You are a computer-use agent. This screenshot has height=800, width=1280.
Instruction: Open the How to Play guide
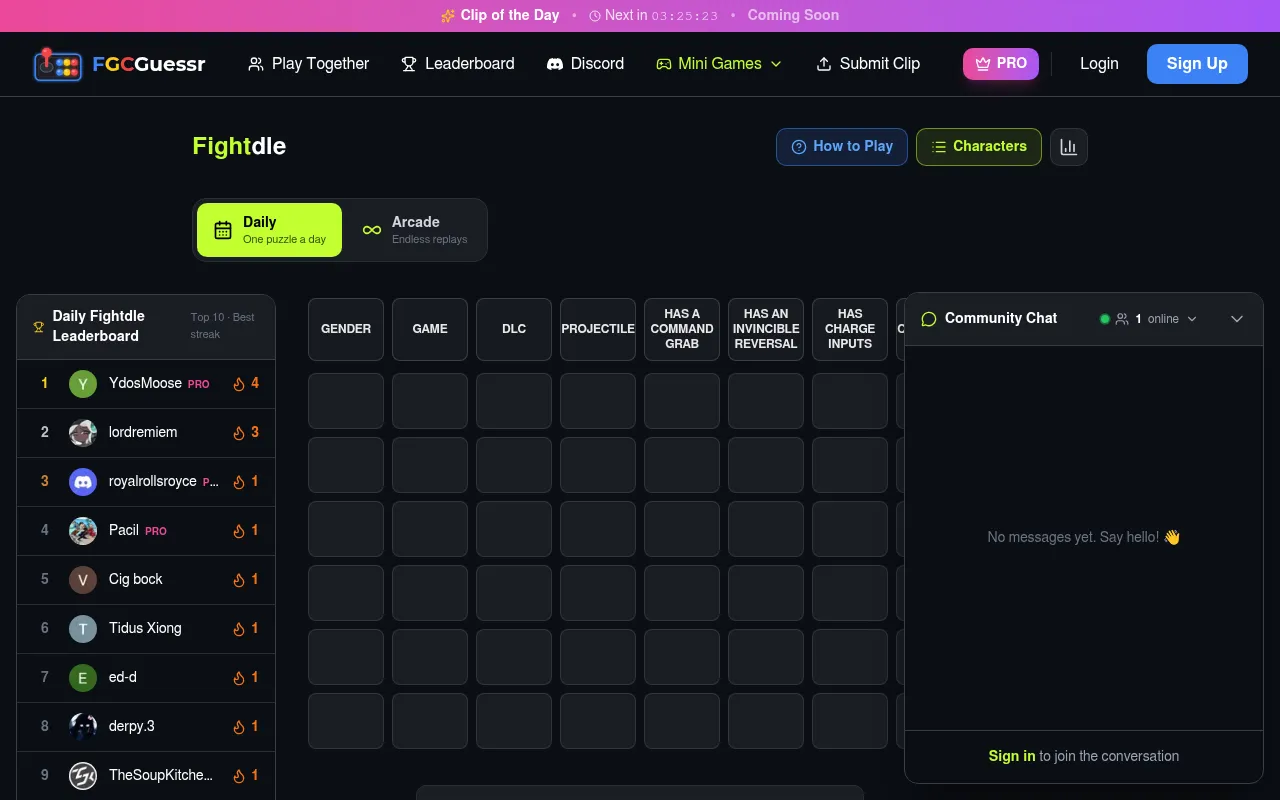(842, 147)
